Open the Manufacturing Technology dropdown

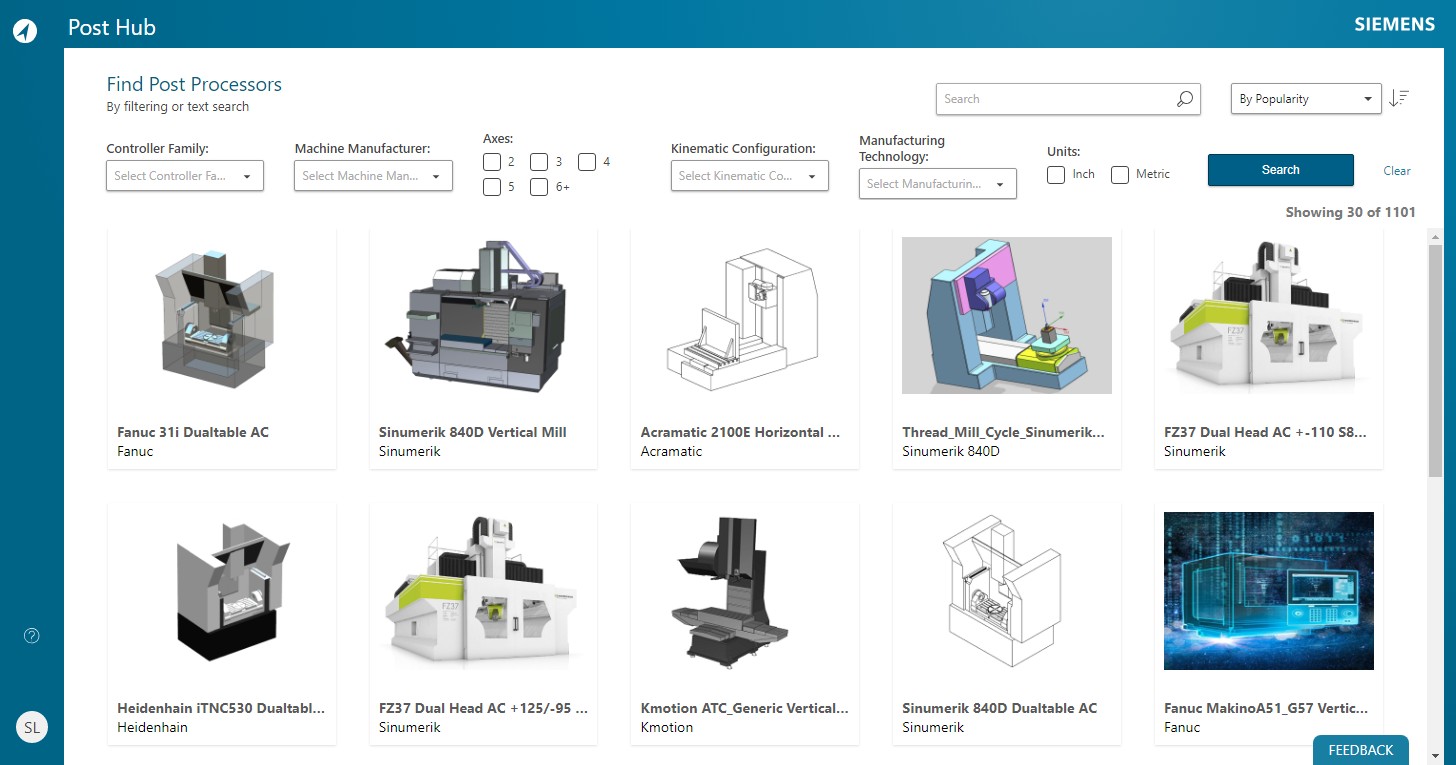coord(937,183)
